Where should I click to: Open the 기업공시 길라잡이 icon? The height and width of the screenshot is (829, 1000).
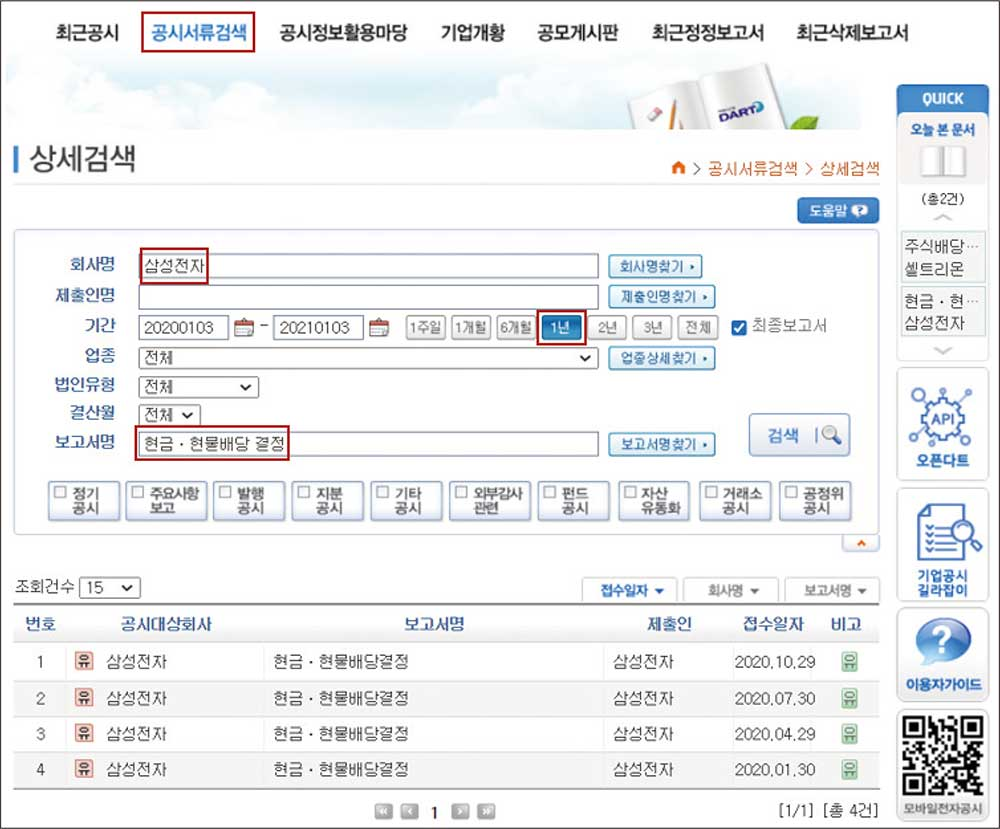coord(948,532)
